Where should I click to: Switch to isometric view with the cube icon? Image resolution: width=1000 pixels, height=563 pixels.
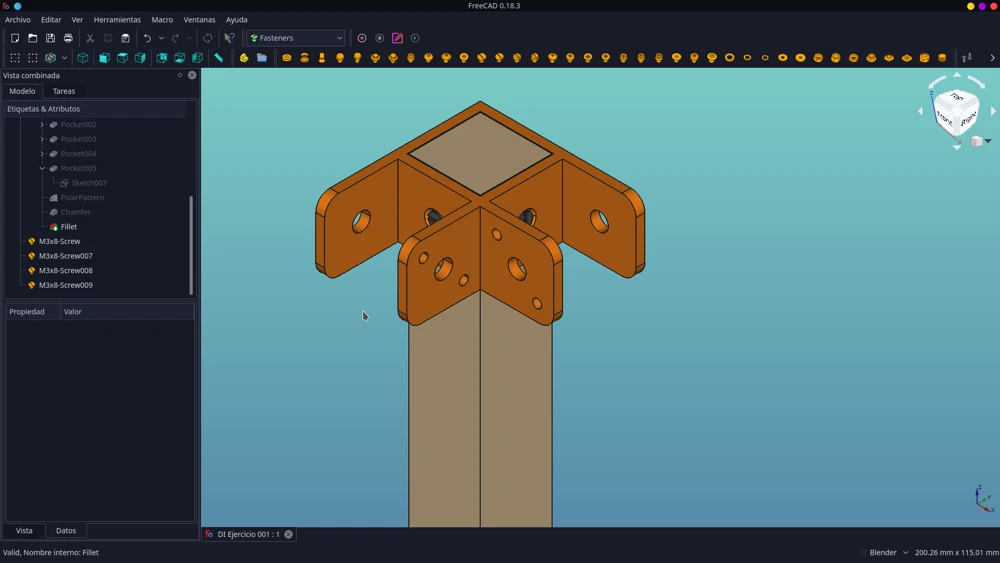pos(83,58)
